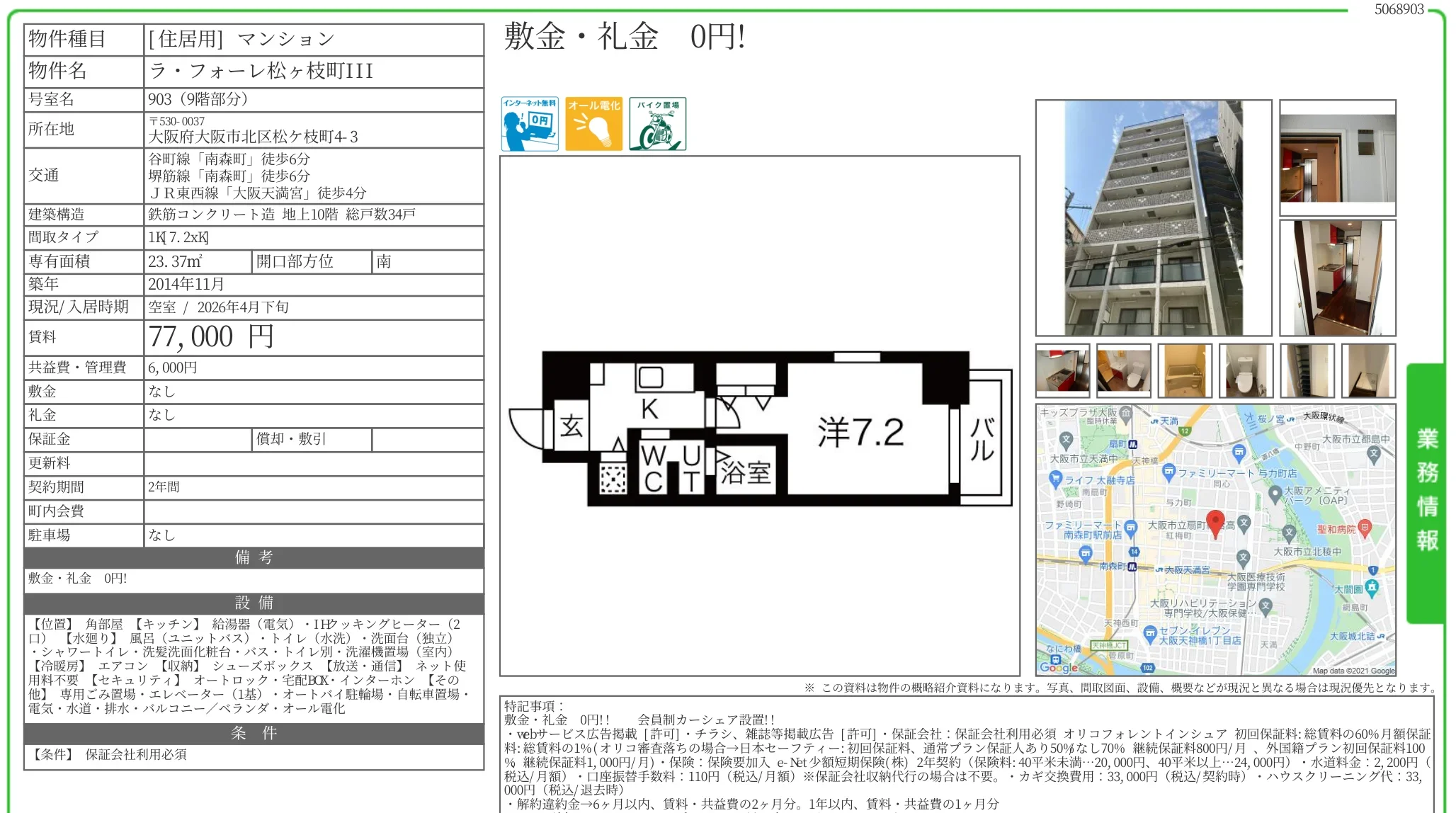Screen dimensions: 1456x813
Task: Open the kitchen sink thumbnail photo
Action: (1062, 370)
